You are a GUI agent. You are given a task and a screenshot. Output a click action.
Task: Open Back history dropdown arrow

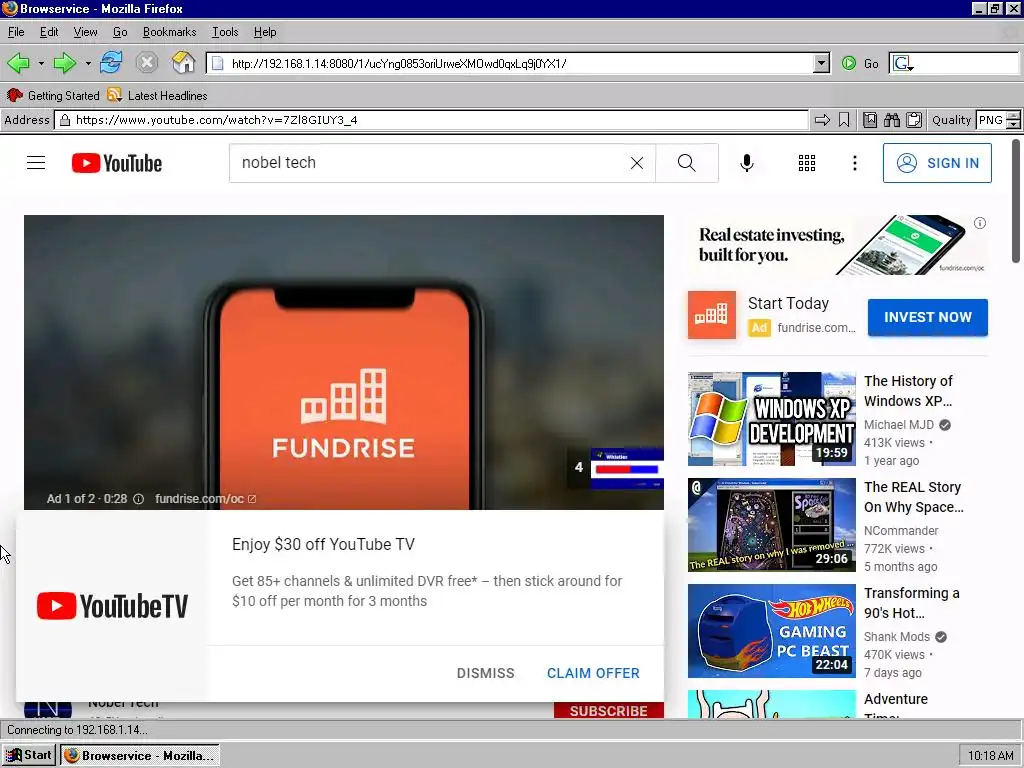[41, 63]
